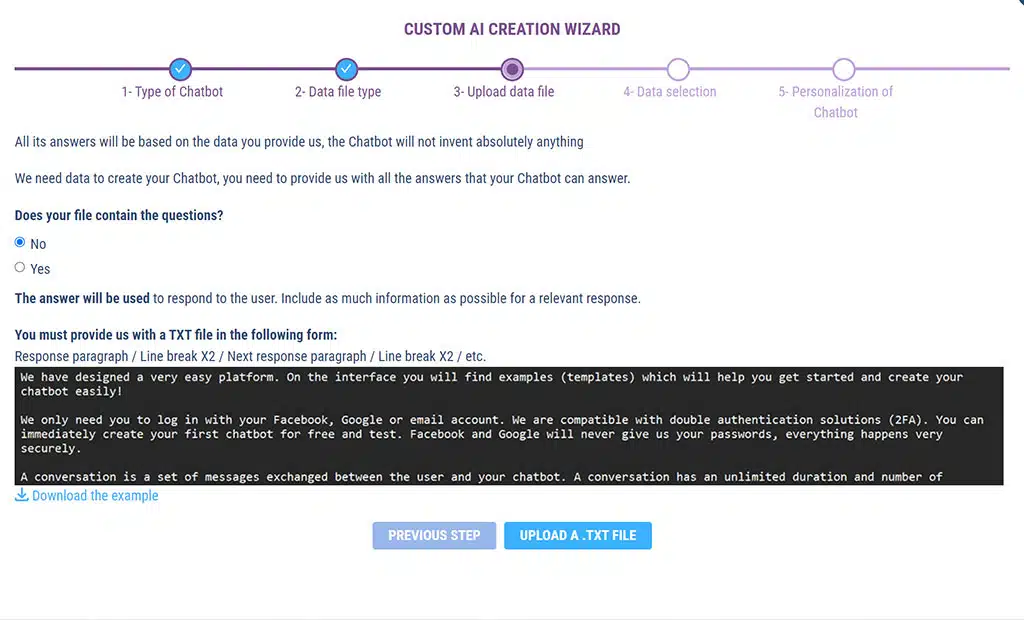This screenshot has width=1024, height=620.
Task: Click the active step 3 circle marker
Action: (x=512, y=69)
